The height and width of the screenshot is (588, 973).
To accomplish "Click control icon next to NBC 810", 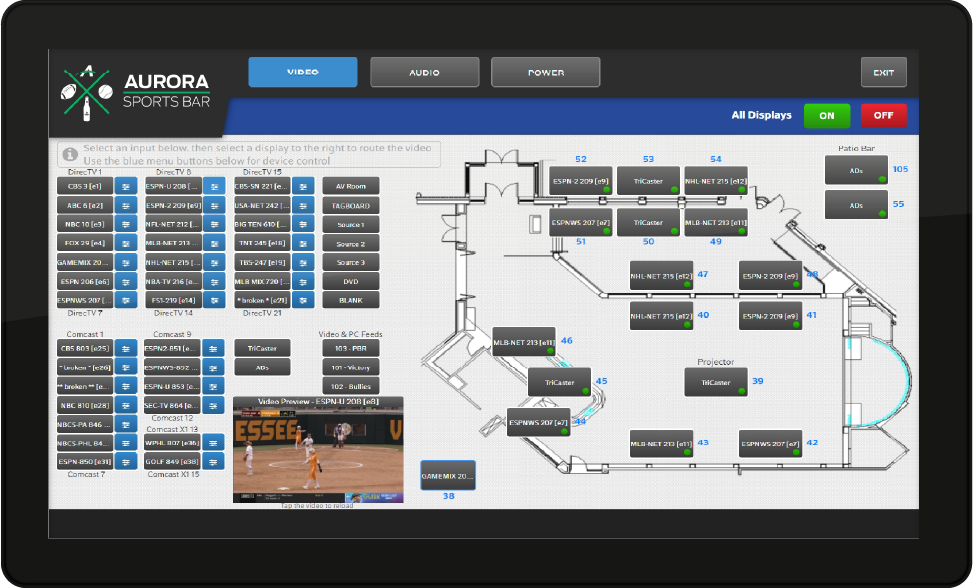I will [x=126, y=405].
